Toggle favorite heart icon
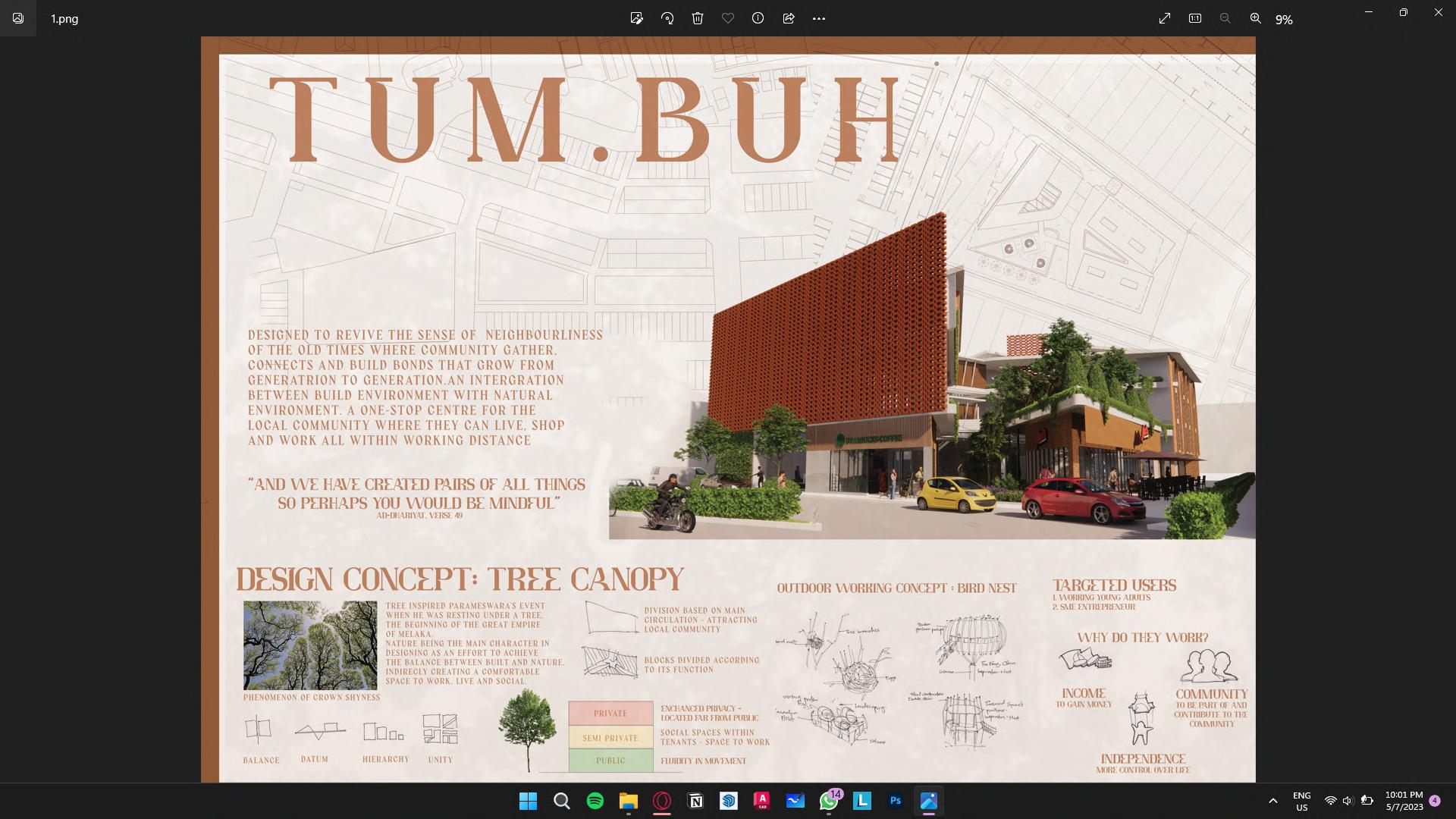This screenshot has width=1456, height=819. (728, 18)
